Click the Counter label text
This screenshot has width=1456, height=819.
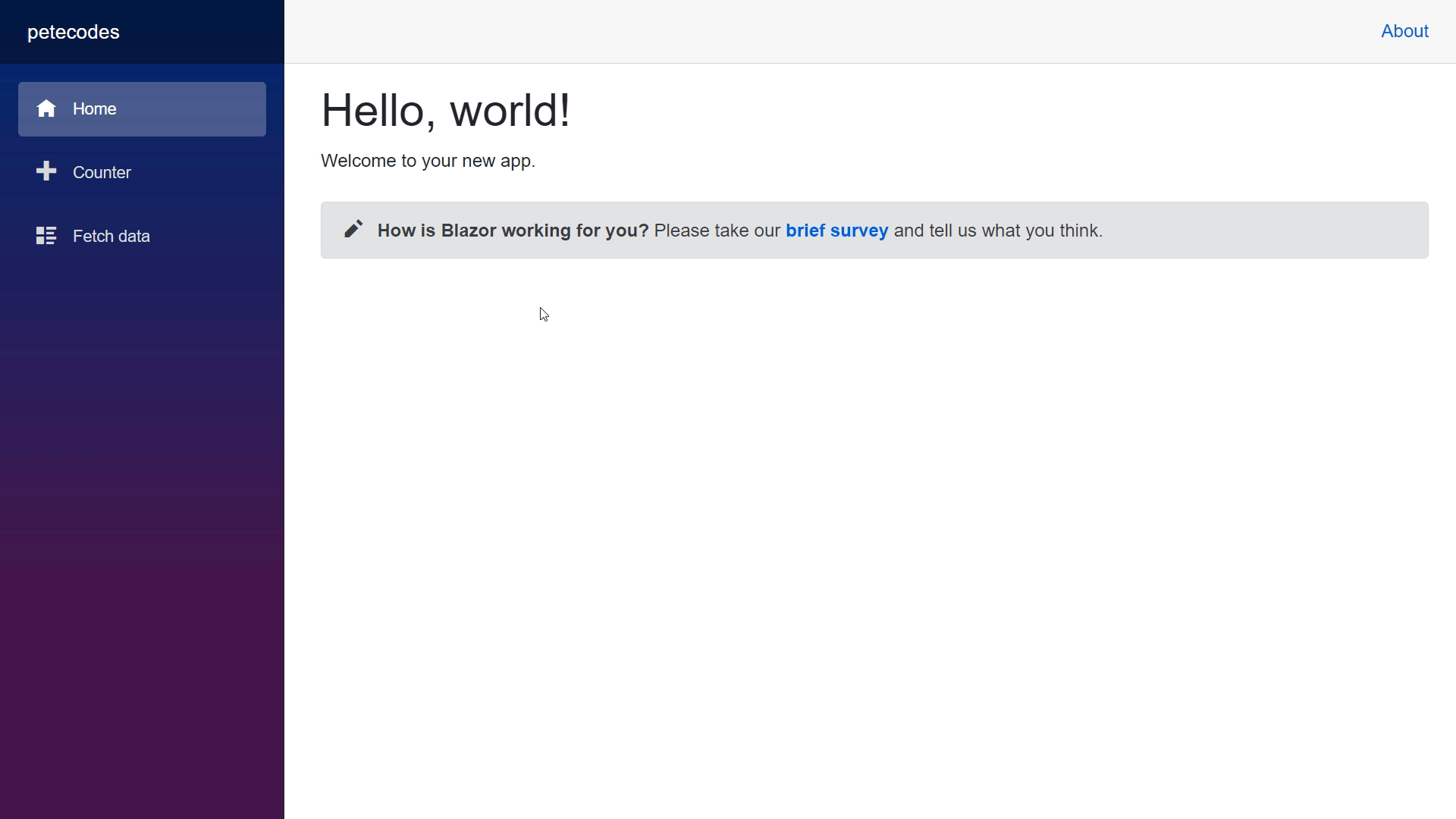102,173
